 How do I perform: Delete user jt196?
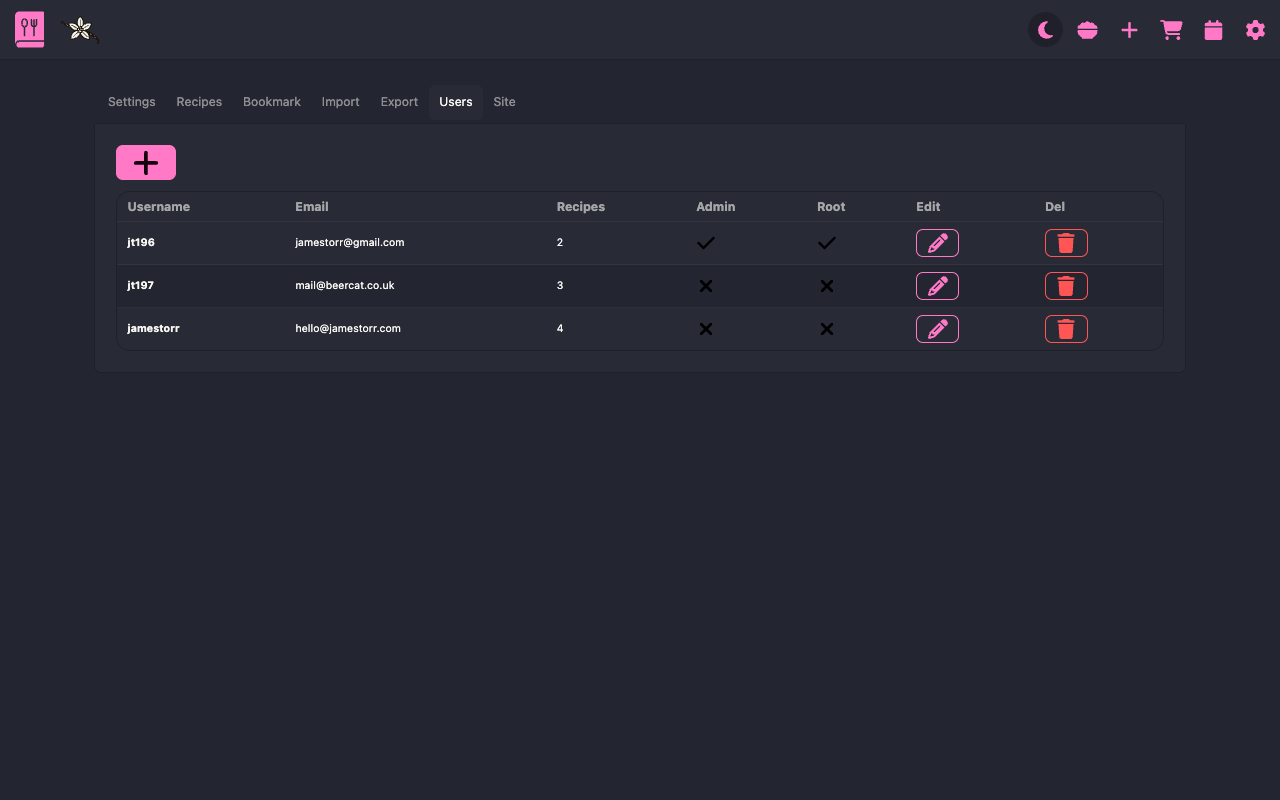pyautogui.click(x=1066, y=243)
